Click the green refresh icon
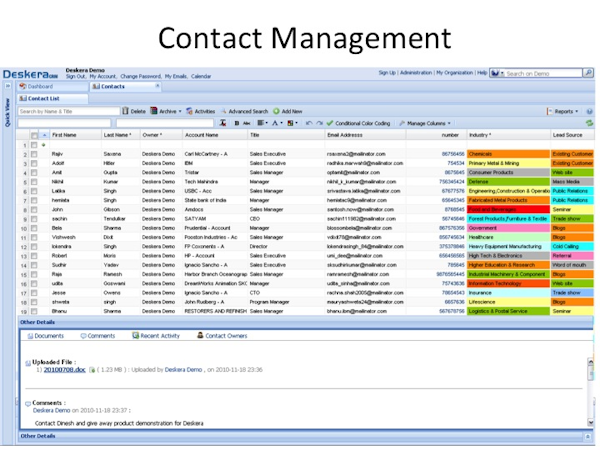 589,123
